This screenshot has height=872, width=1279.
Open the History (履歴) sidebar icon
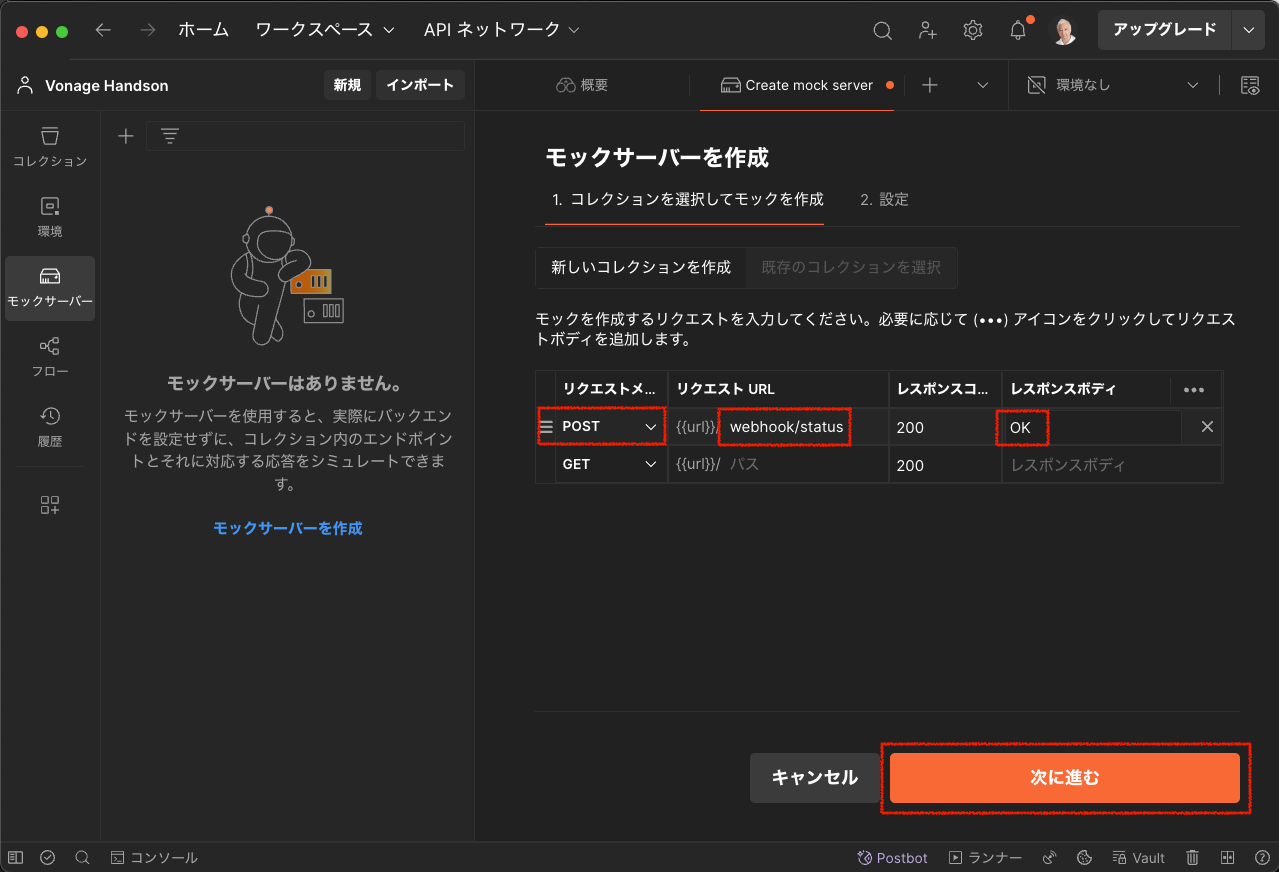tap(50, 427)
